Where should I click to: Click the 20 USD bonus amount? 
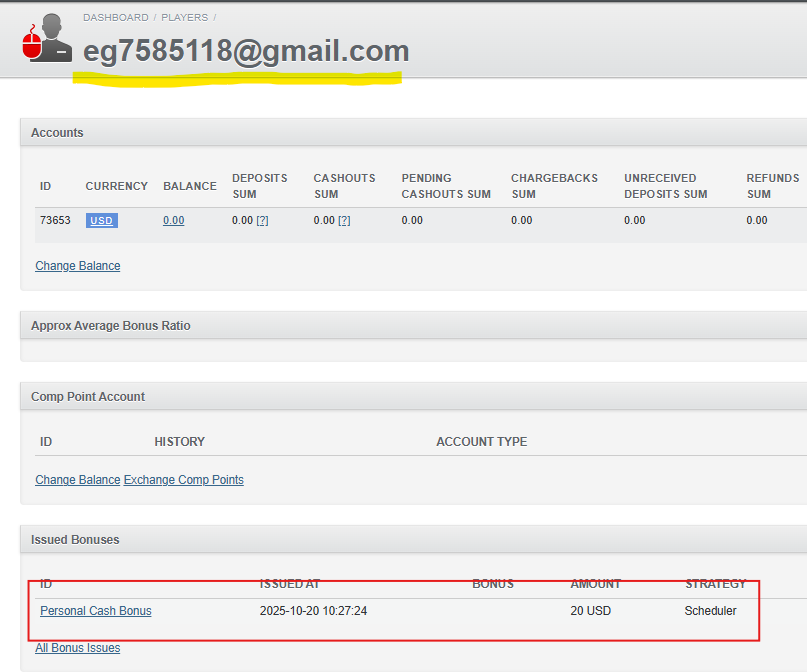[590, 611]
